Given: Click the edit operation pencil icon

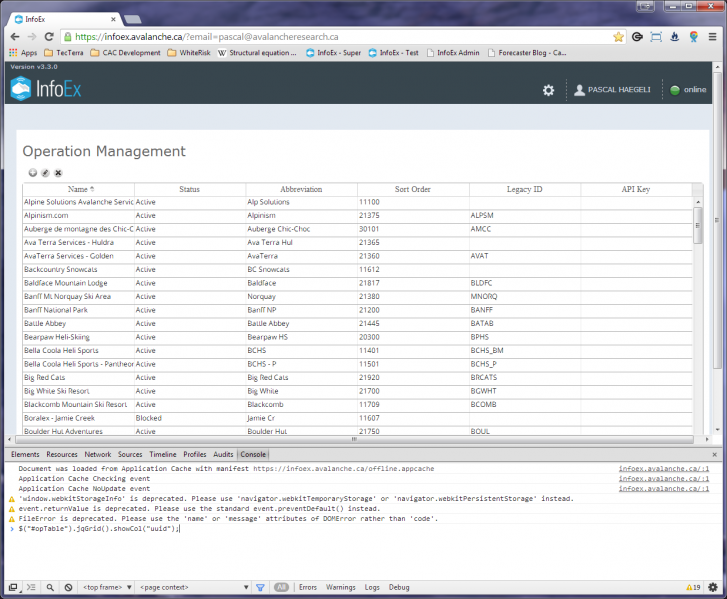Looking at the screenshot, I should [x=45, y=173].
